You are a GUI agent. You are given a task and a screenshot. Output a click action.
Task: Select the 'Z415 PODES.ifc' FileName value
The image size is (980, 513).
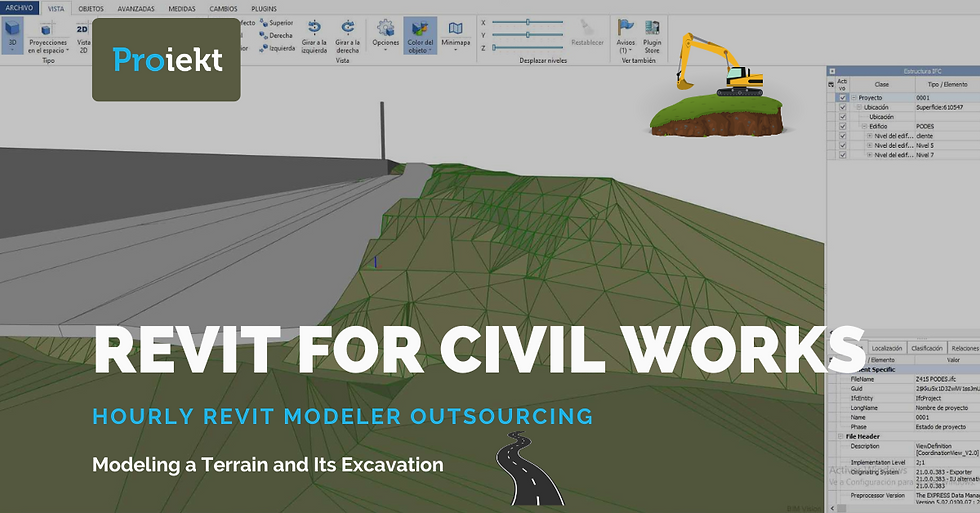[936, 379]
